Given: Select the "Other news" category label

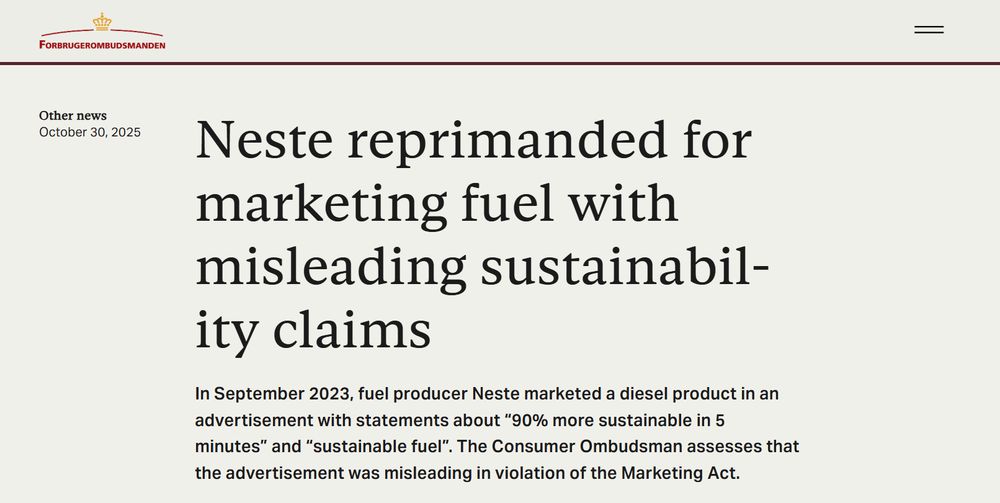Looking at the screenshot, I should (73, 115).
